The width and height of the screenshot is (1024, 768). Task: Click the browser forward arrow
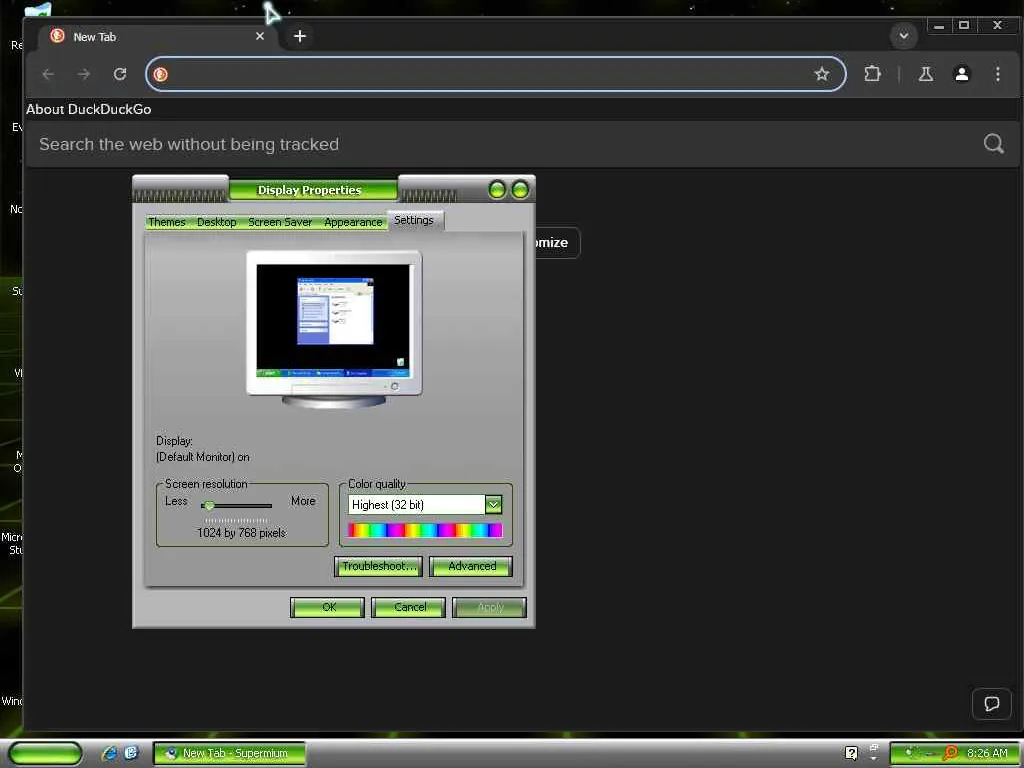[84, 74]
